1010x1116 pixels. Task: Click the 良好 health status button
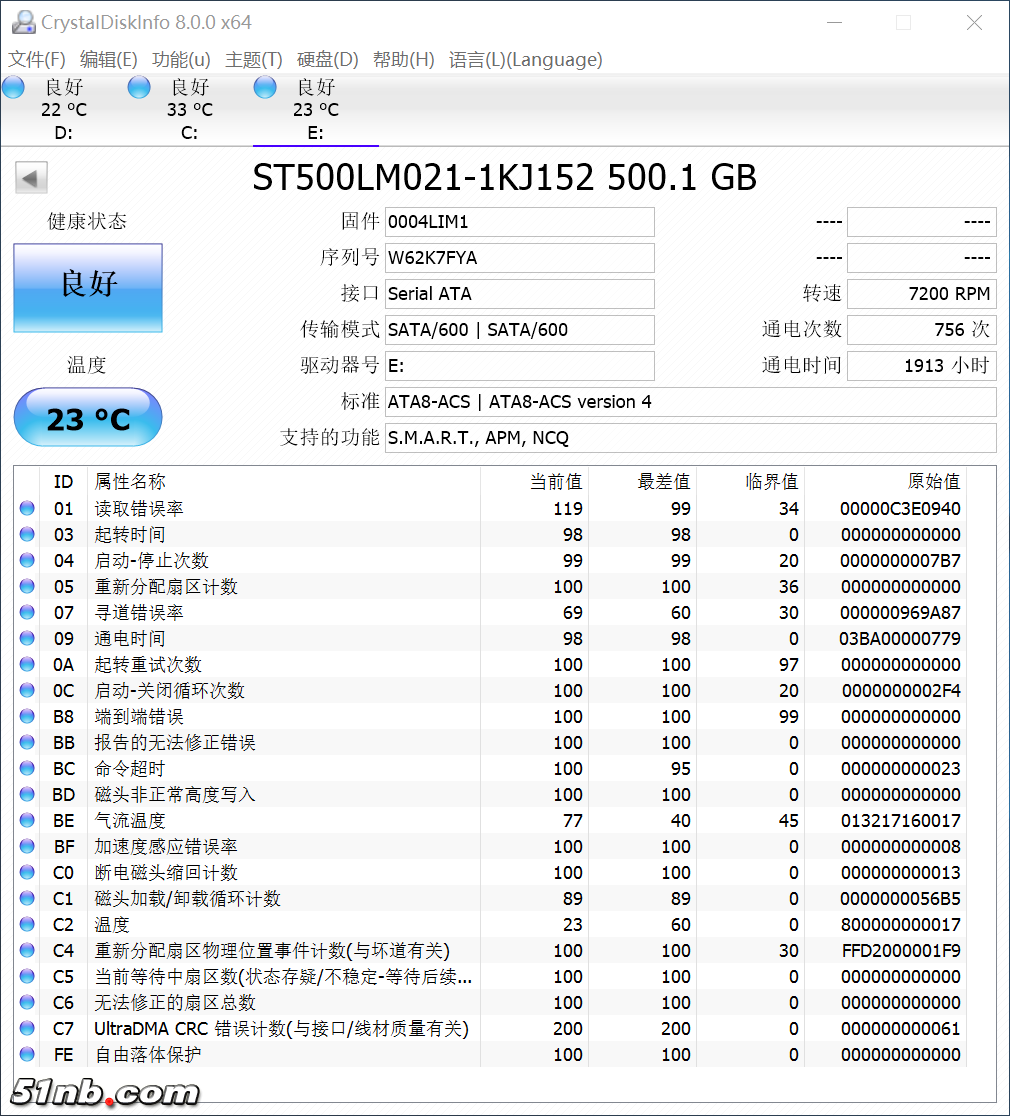[x=87, y=288]
